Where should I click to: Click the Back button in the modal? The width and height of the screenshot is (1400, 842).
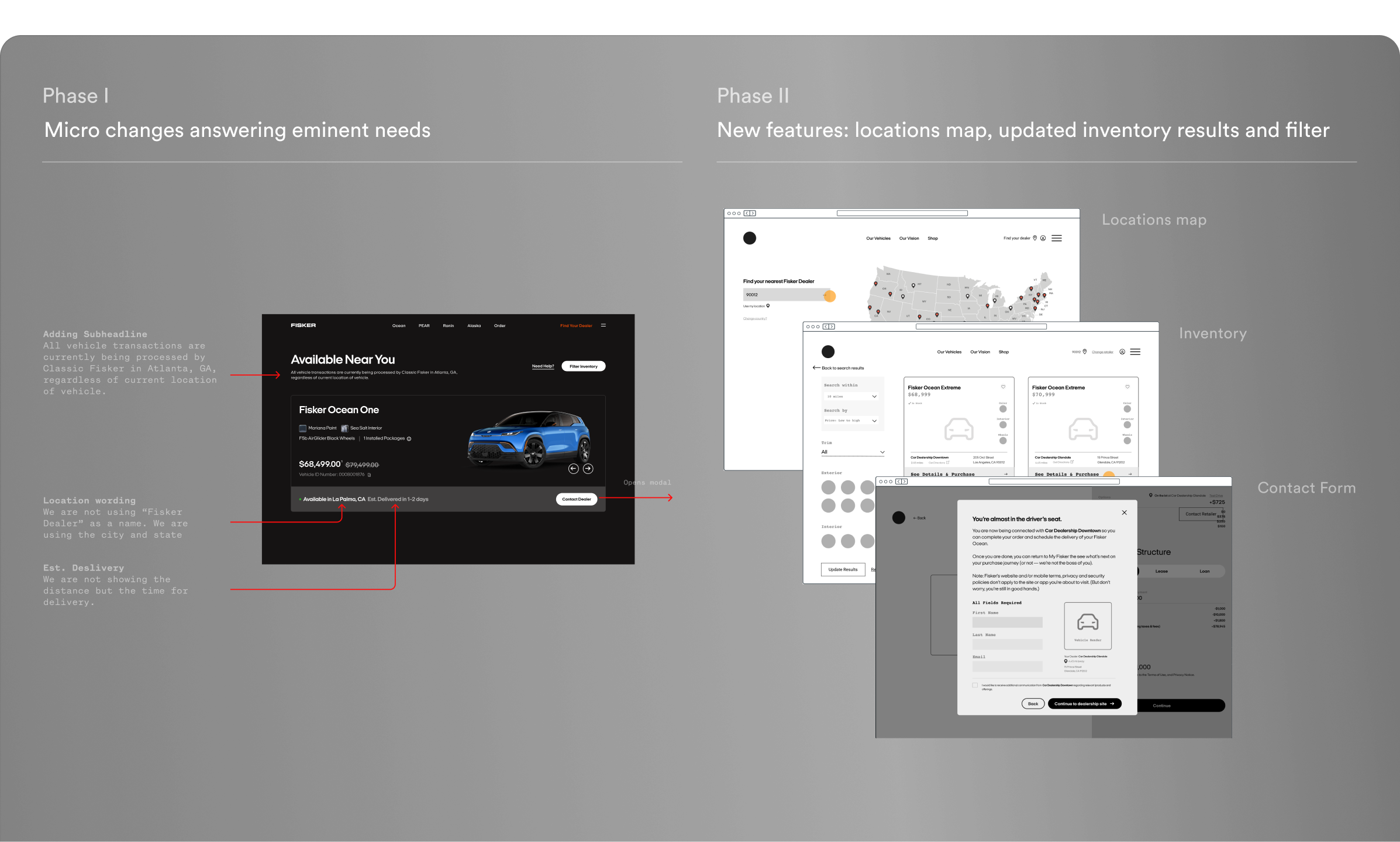pyautogui.click(x=1033, y=704)
